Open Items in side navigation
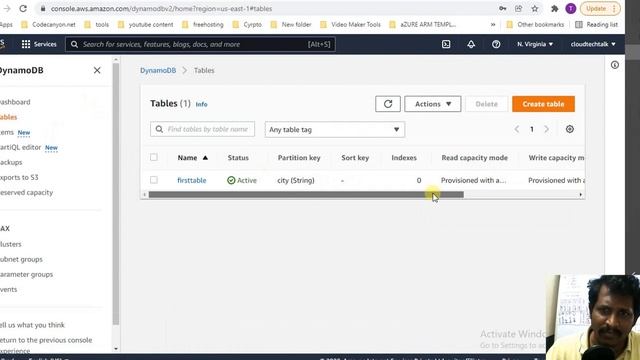Image resolution: width=640 pixels, height=360 pixels. pos(7,132)
